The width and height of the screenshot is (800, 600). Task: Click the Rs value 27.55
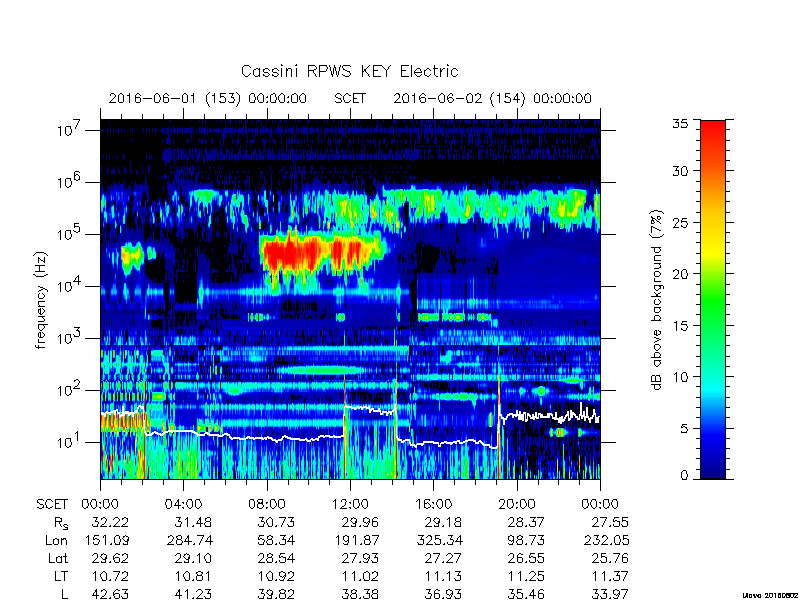tap(609, 523)
